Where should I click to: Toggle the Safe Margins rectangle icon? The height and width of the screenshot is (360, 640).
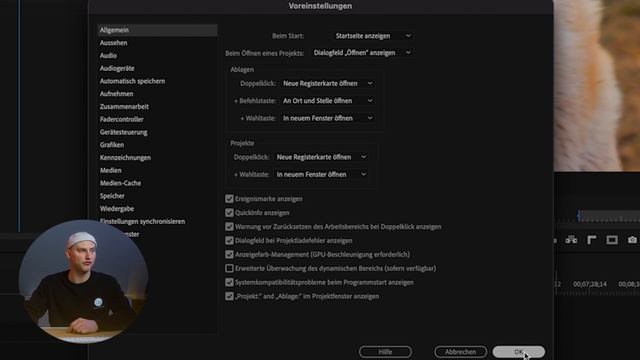[611, 240]
